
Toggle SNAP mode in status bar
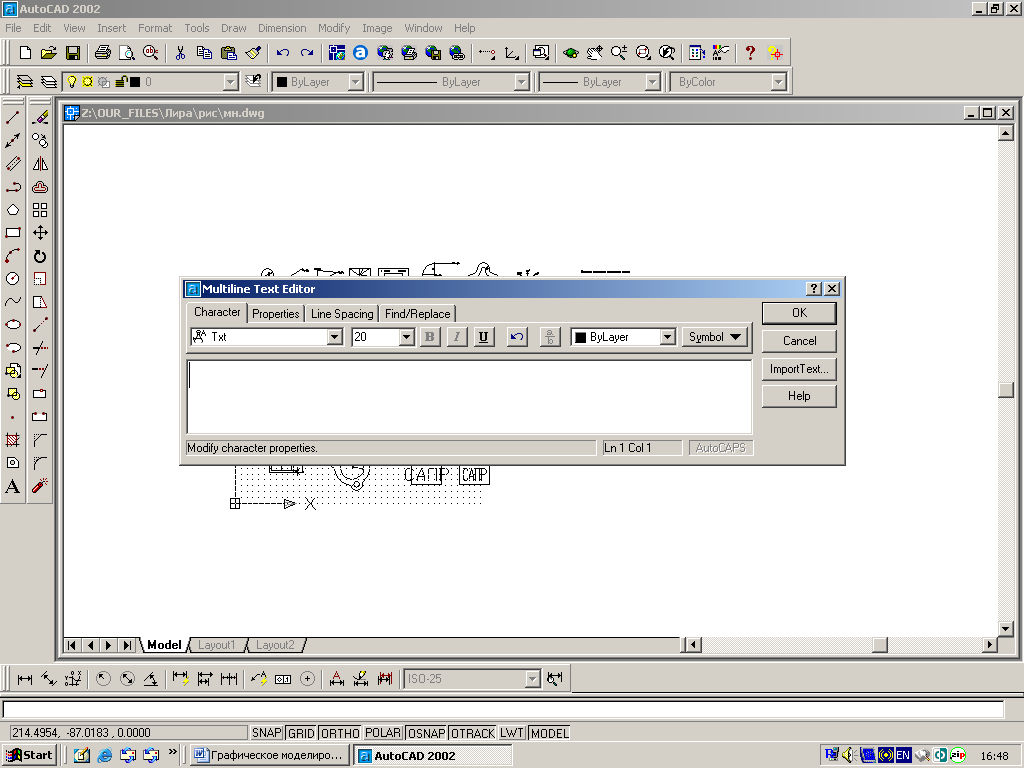(x=266, y=733)
